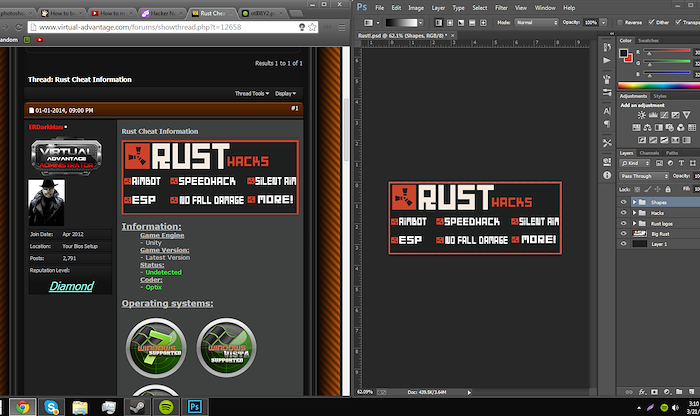The image size is (700, 416).
Task: Hide the Shapes layer group
Action: 624,202
